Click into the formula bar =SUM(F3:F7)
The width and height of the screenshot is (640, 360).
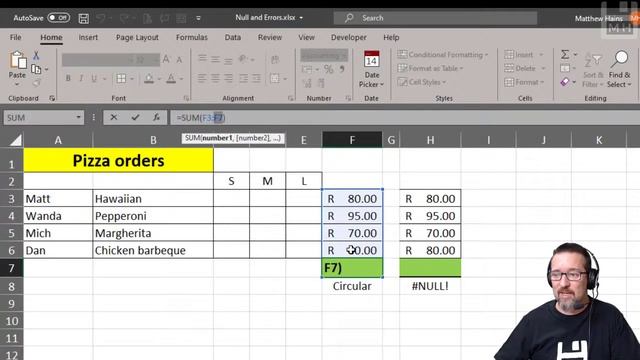click(x=404, y=118)
